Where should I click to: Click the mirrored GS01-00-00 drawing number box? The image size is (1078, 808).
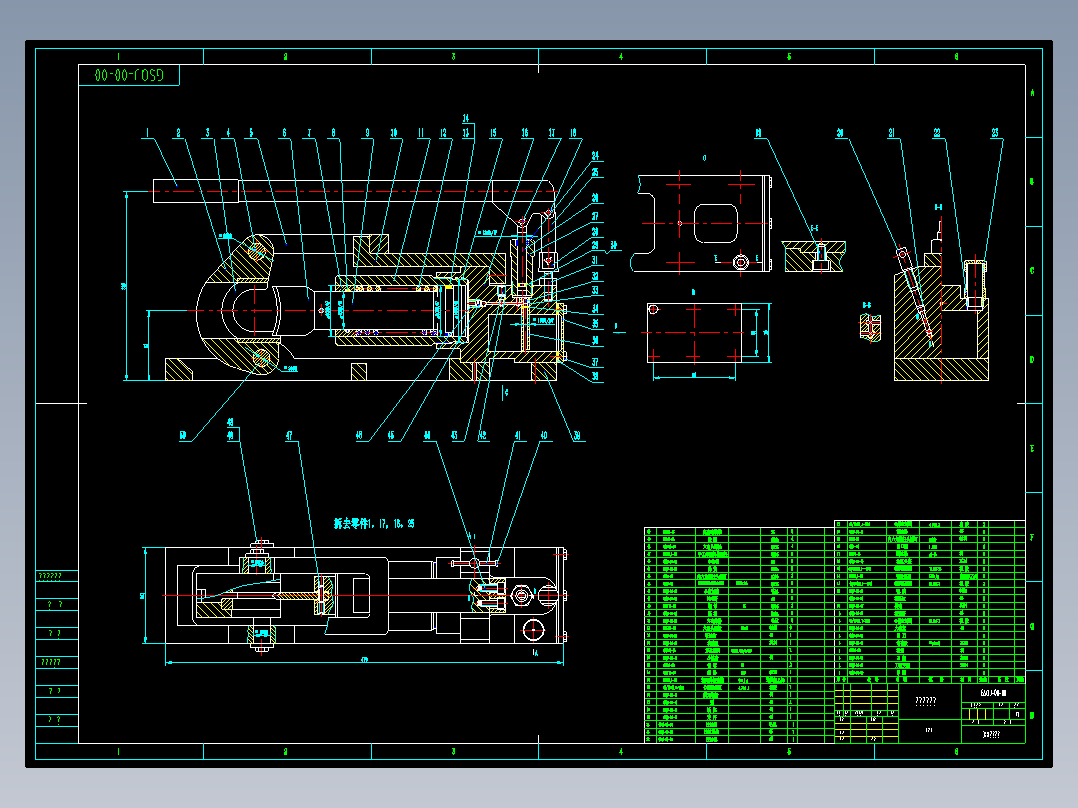pyautogui.click(x=129, y=75)
